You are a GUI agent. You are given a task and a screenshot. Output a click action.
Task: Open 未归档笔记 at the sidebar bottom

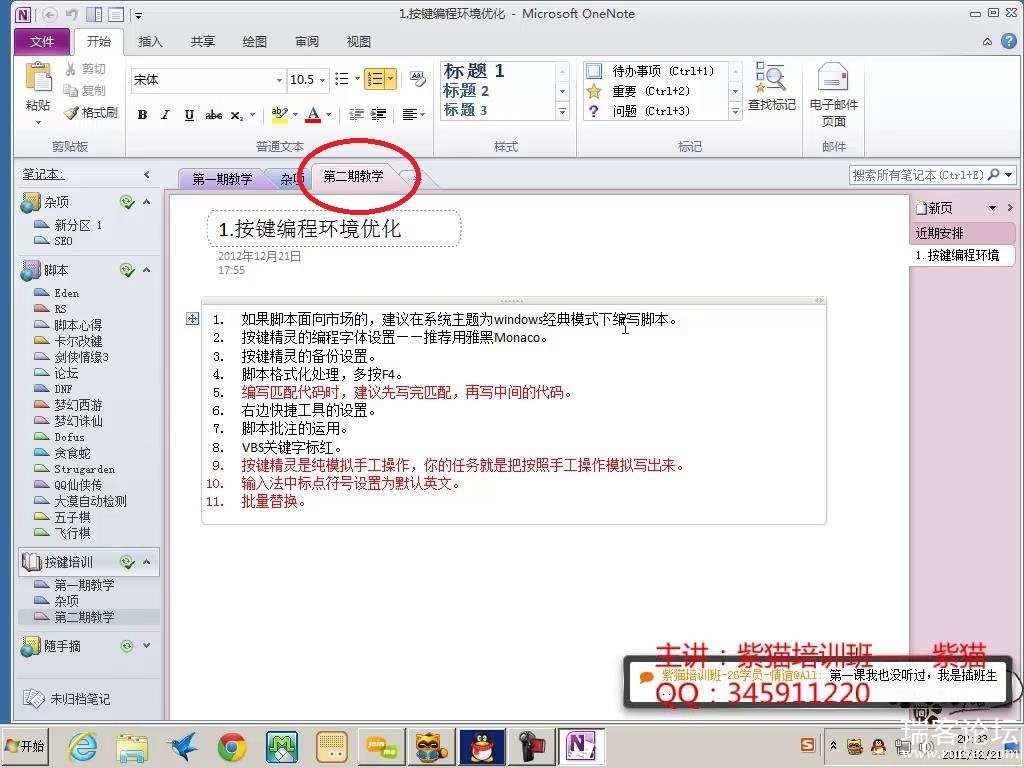[x=80, y=699]
